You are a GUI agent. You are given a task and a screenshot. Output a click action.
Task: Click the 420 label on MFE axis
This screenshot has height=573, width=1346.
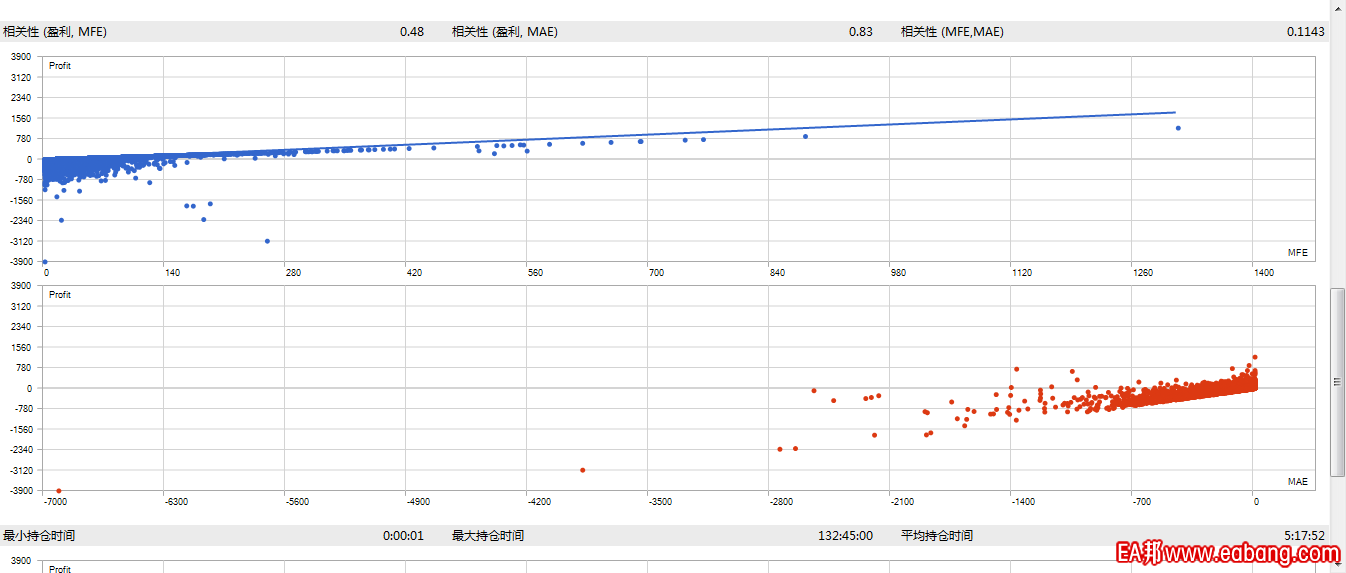tap(414, 273)
